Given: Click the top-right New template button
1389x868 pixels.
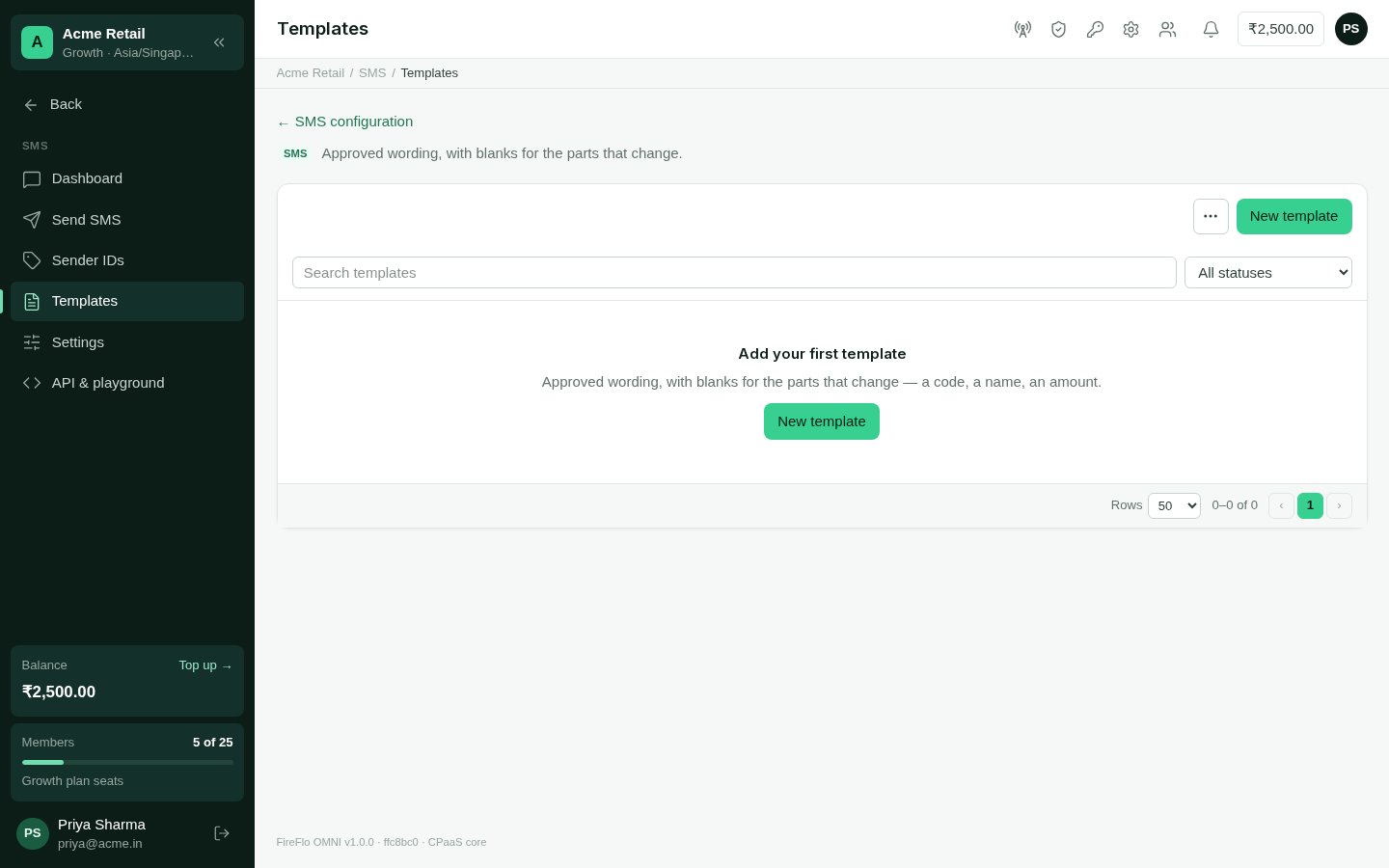Looking at the screenshot, I should pos(1294,216).
